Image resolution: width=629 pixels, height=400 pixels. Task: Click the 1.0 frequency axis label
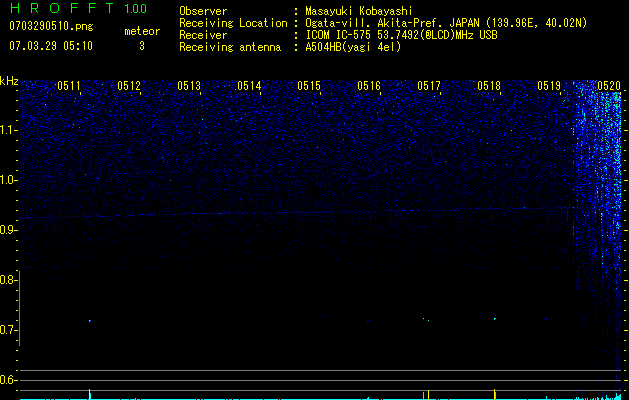8,180
